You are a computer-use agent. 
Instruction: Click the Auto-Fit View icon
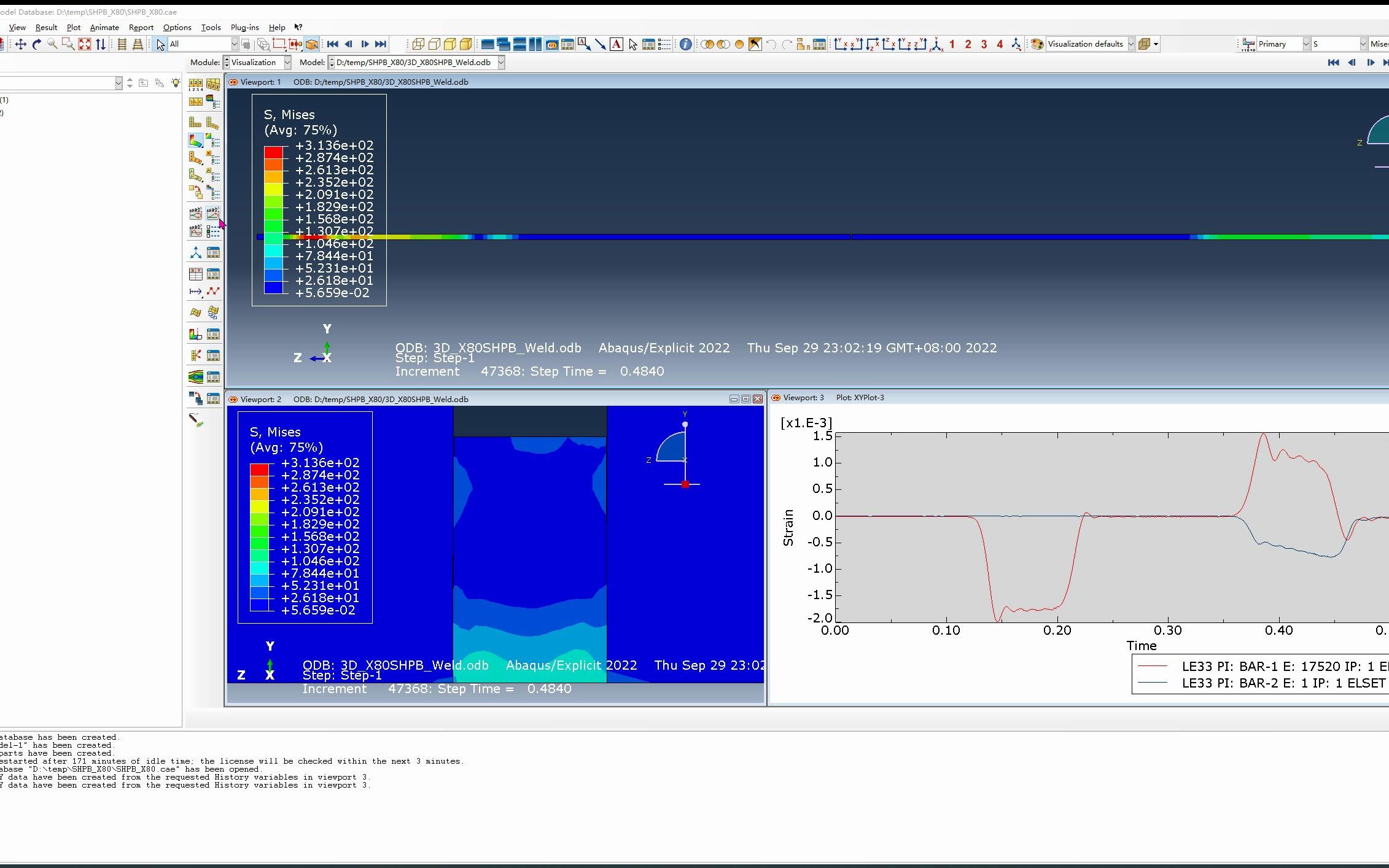coord(85,44)
